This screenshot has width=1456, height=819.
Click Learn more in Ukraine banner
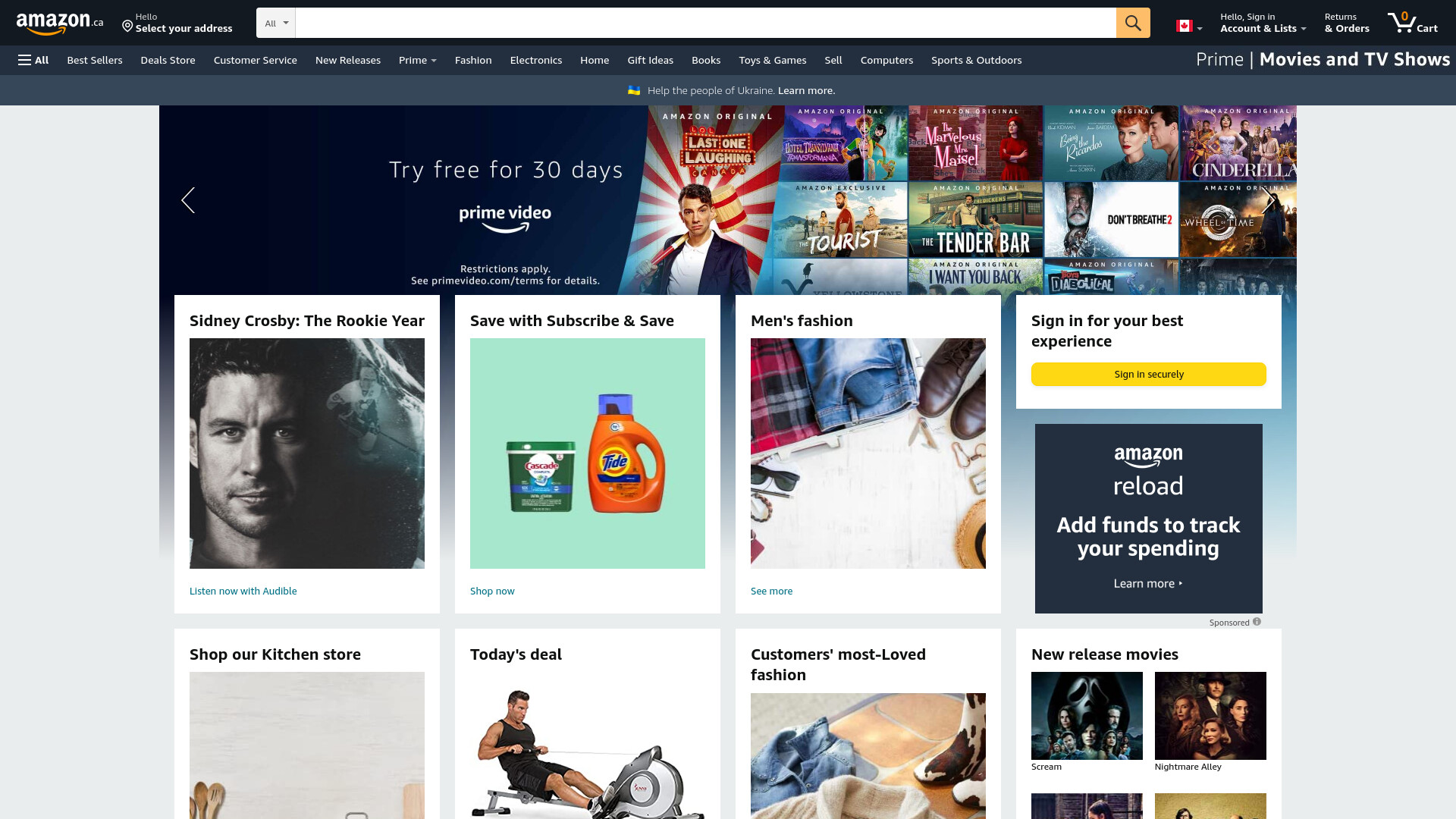tap(806, 90)
